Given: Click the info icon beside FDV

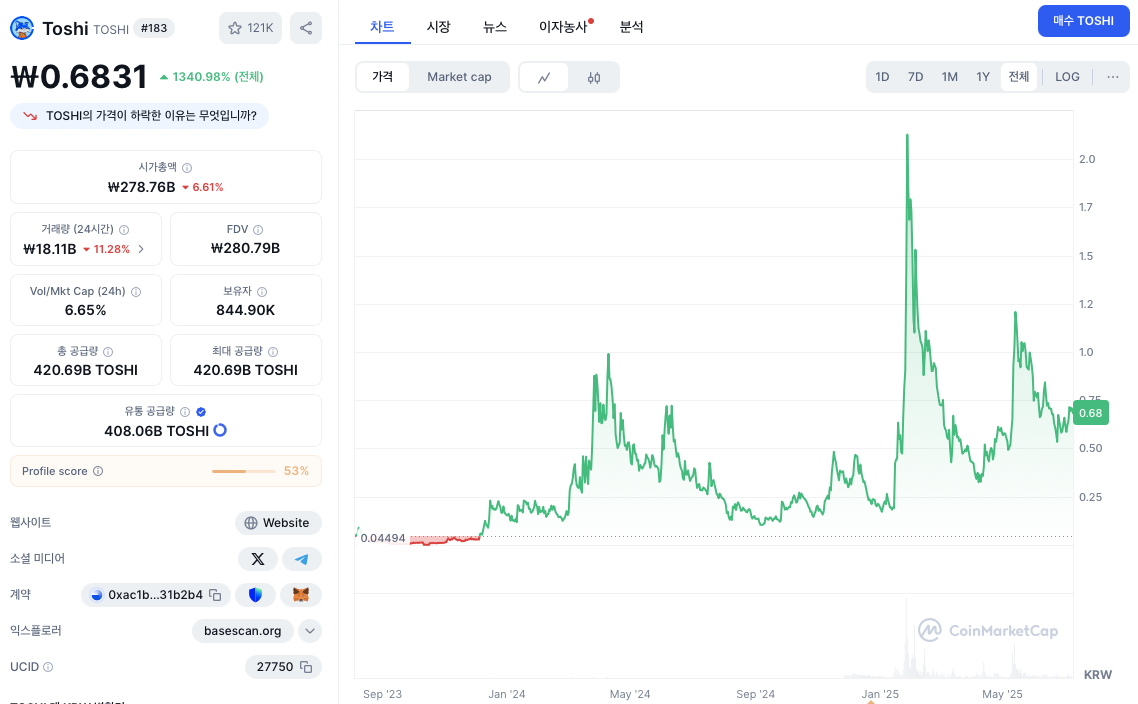Looking at the screenshot, I should pos(258,229).
